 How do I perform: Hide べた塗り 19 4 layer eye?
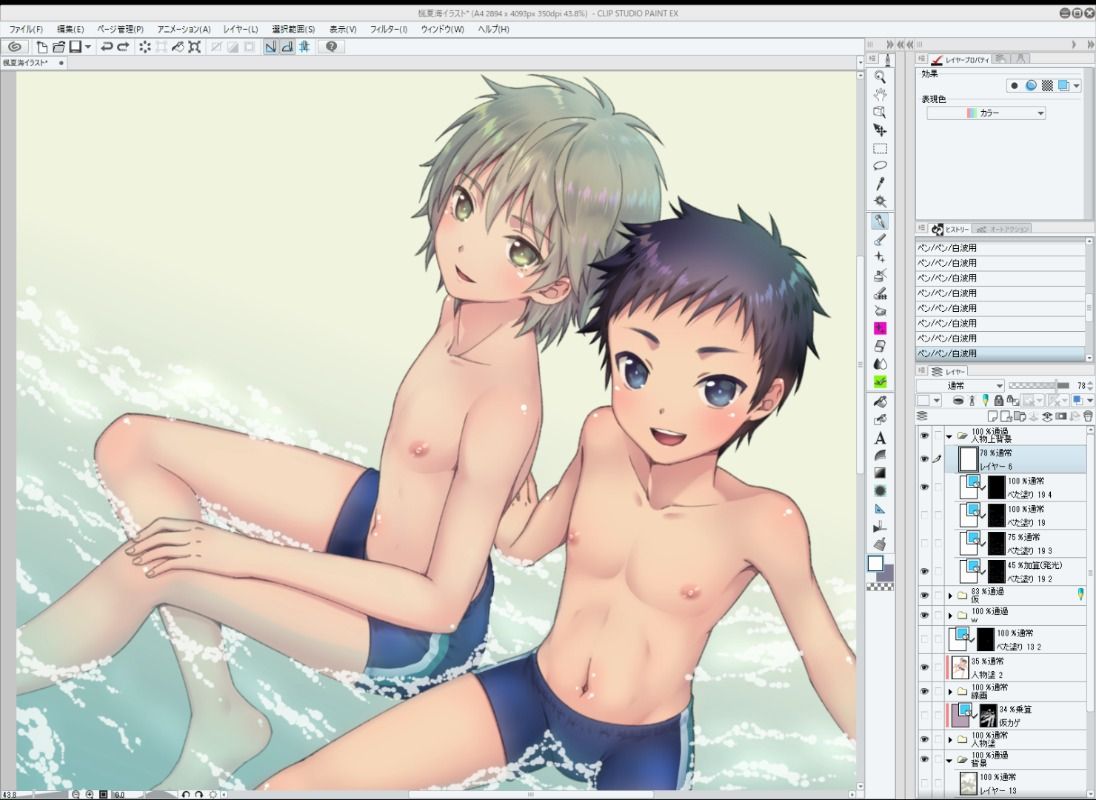(924, 487)
